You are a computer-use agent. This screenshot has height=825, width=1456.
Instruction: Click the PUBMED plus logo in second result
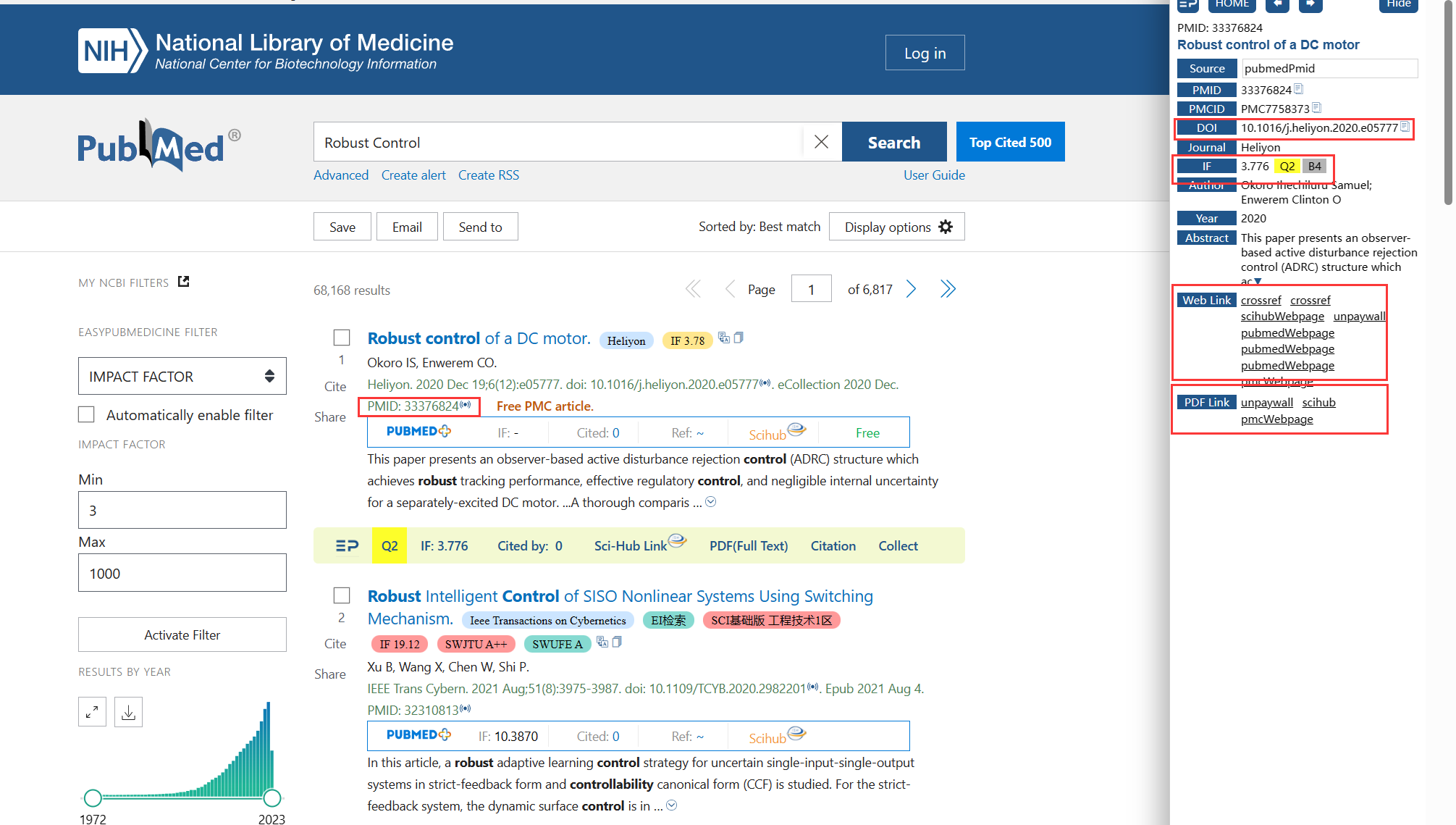[418, 735]
